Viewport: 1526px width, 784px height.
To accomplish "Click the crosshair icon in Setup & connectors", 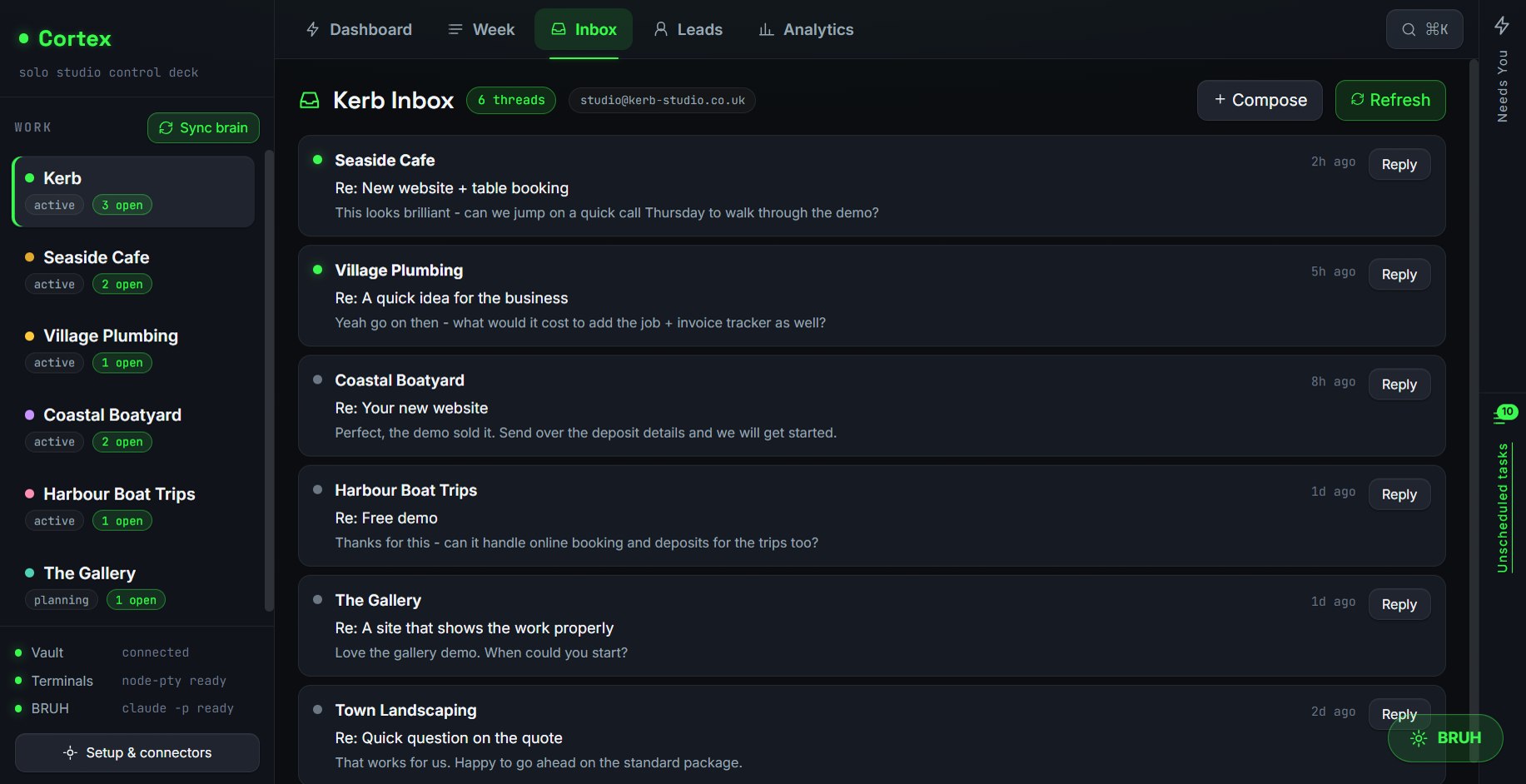I will coord(71,752).
